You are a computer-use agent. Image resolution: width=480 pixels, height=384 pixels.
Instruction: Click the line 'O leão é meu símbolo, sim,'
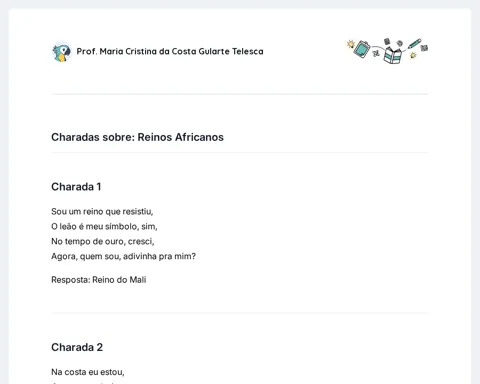pos(104,227)
